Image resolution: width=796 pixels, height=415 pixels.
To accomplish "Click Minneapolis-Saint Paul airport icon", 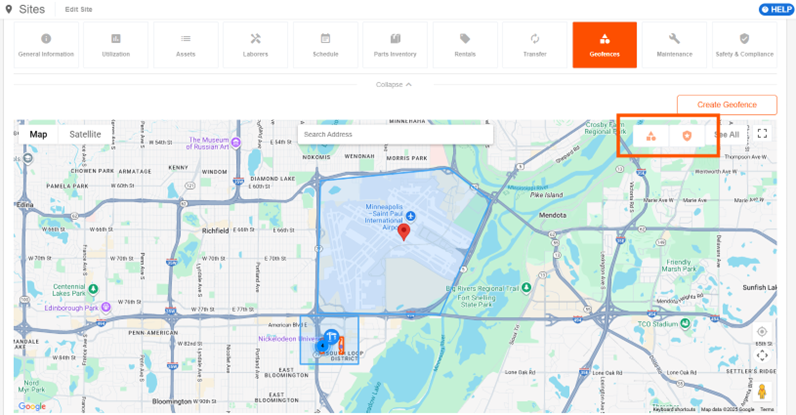I will pos(411,216).
